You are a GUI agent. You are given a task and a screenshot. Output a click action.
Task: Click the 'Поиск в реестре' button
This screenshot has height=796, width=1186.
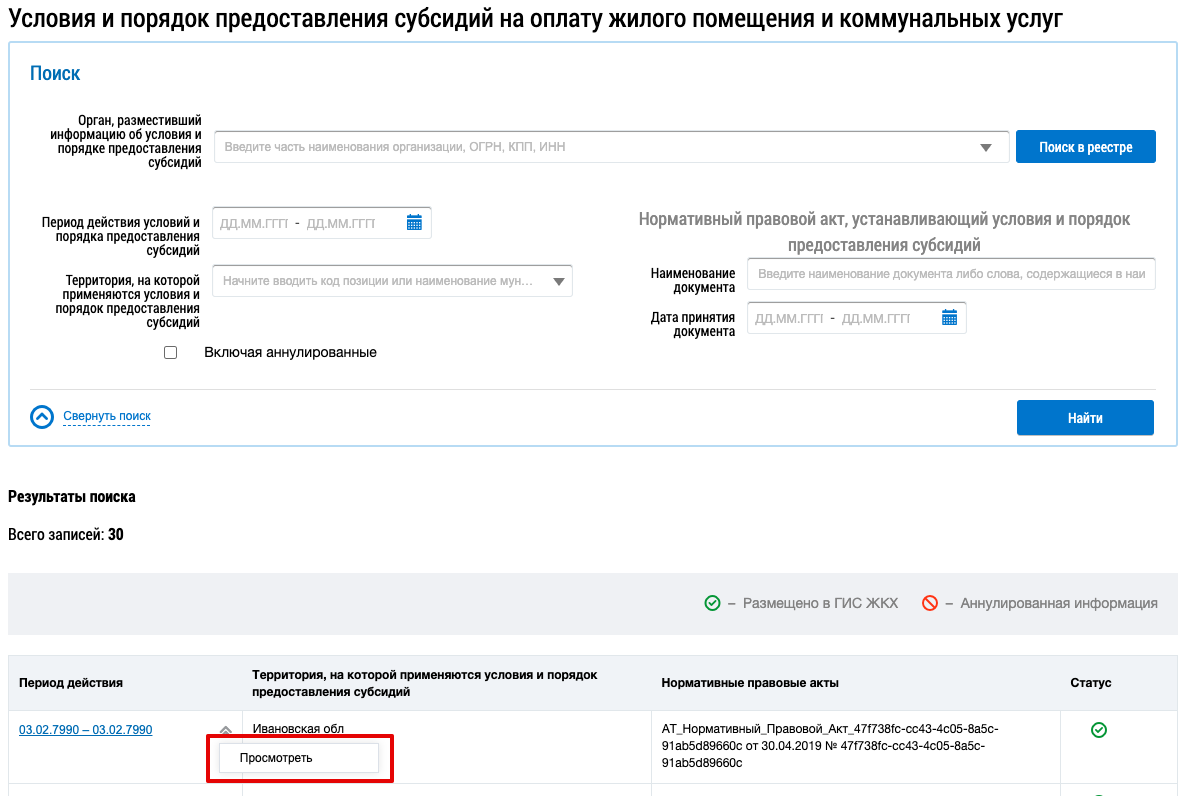pos(1085,147)
